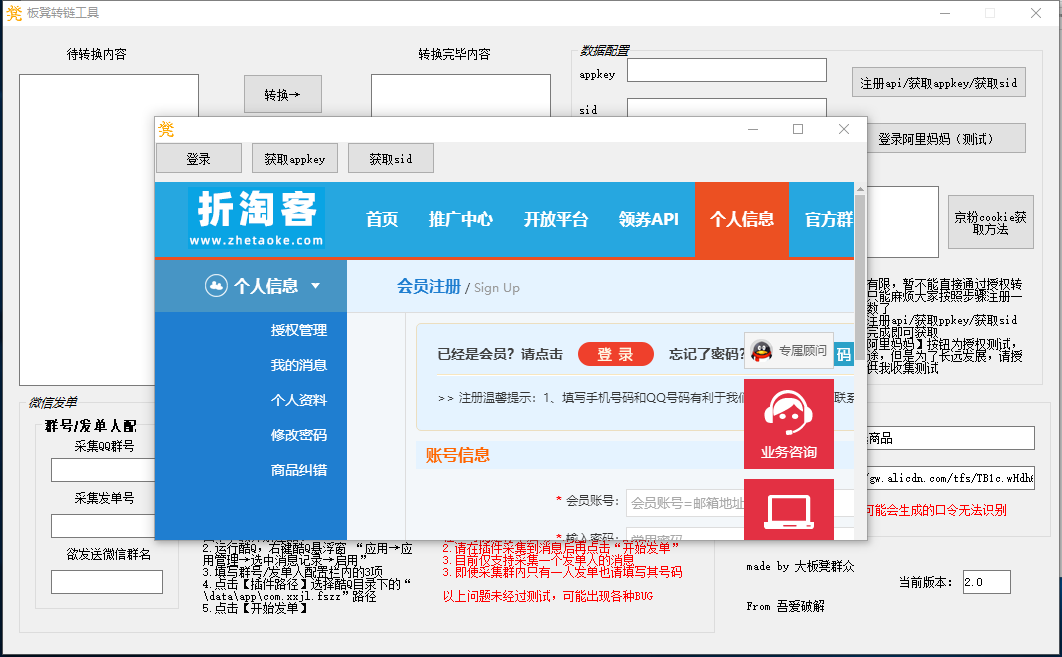
Task: Click the field containing 商品 text
Action: [950, 438]
